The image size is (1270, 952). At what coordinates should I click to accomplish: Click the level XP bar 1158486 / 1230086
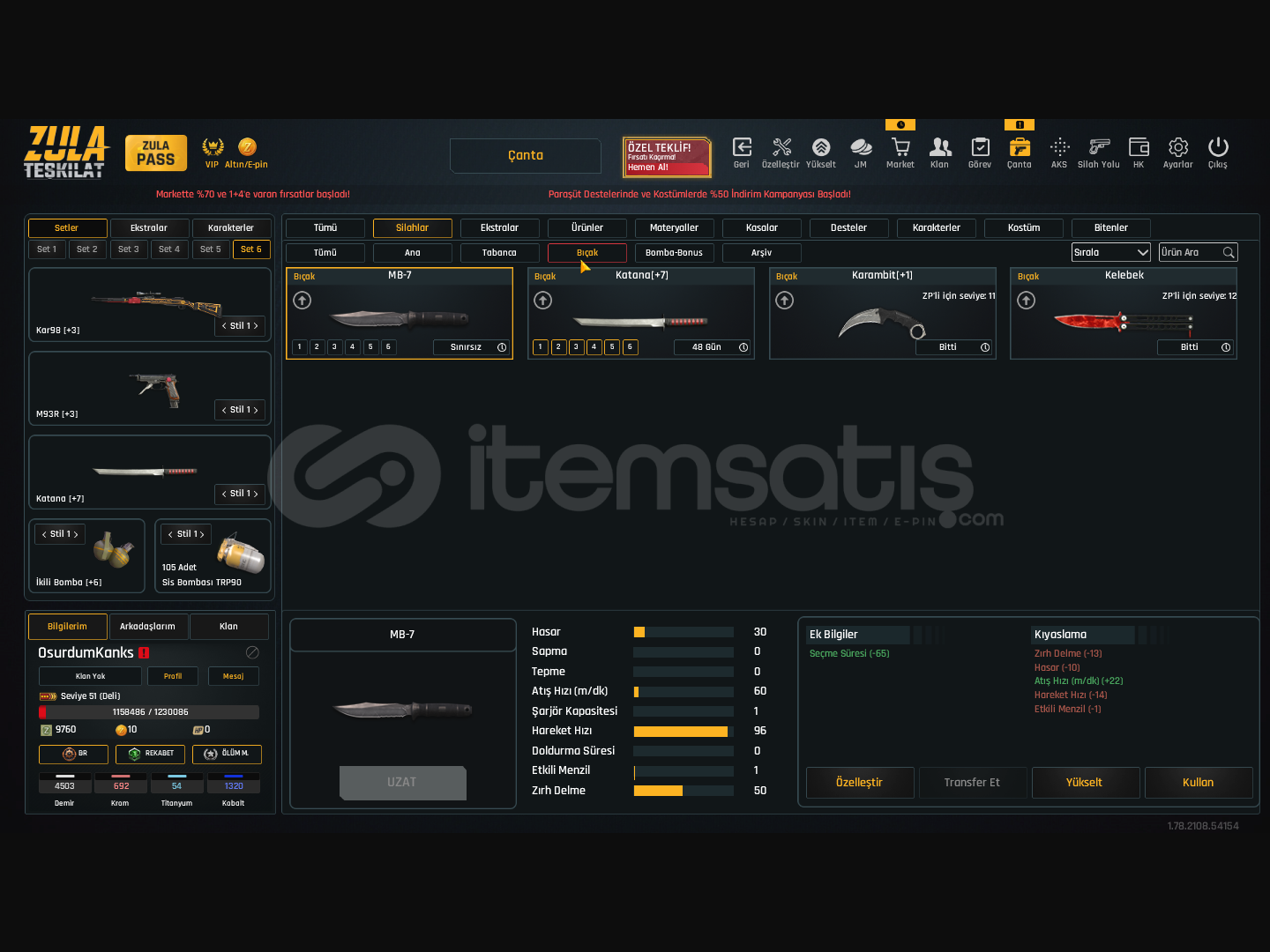pyautogui.click(x=149, y=712)
